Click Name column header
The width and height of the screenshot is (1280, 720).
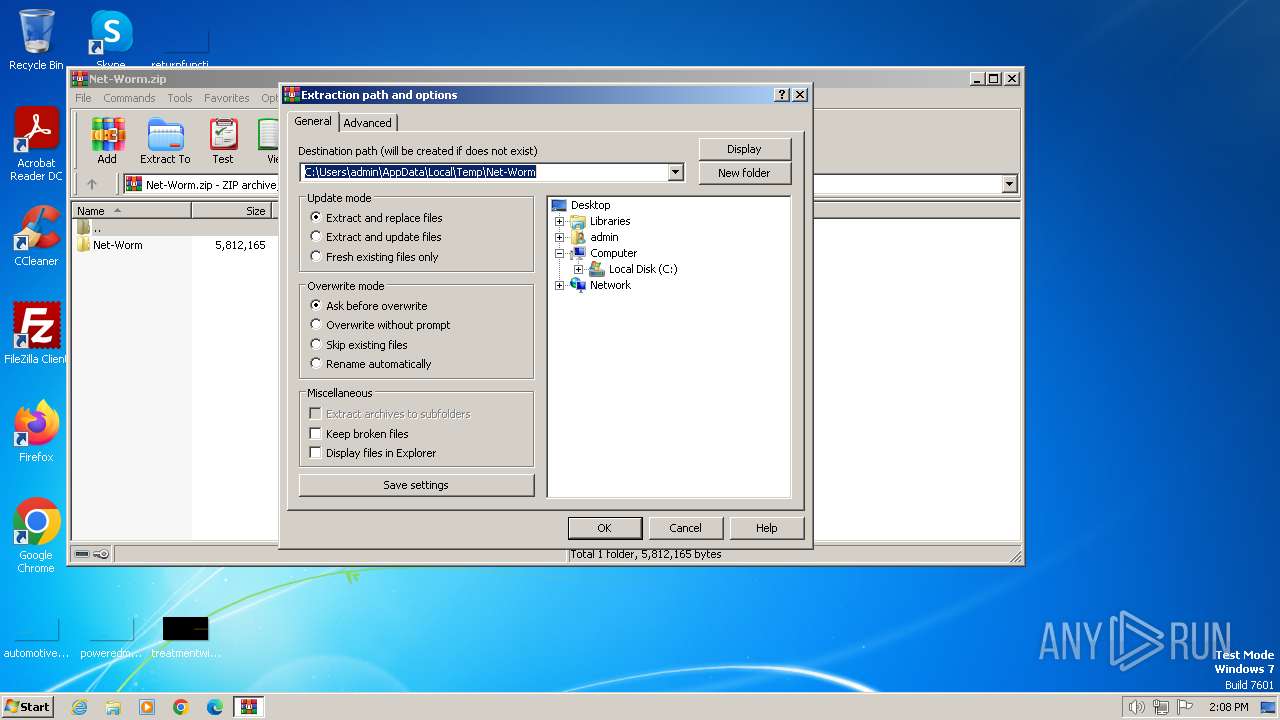pyautogui.click(x=132, y=211)
